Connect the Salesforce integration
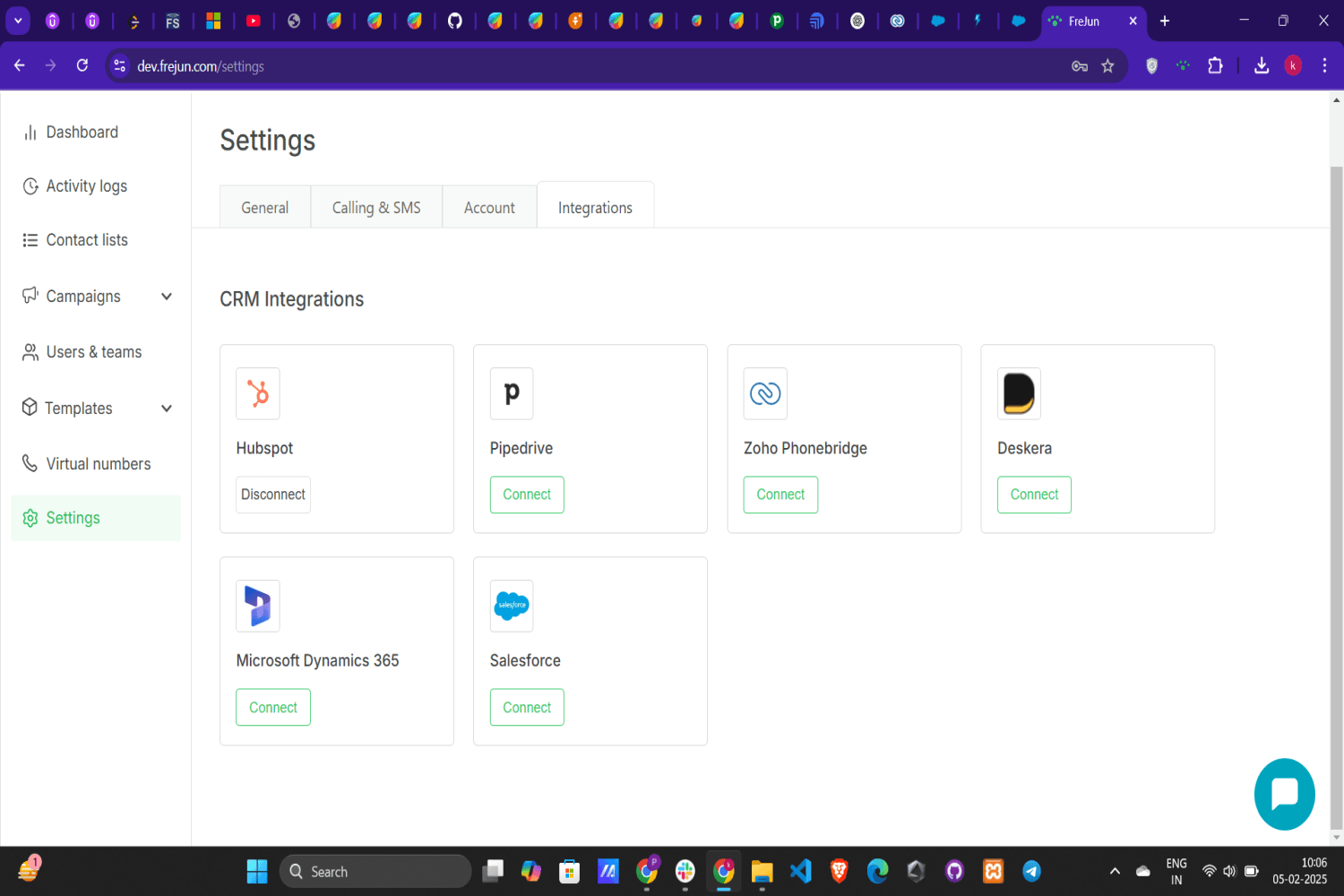The width and height of the screenshot is (1344, 896). 527,707
